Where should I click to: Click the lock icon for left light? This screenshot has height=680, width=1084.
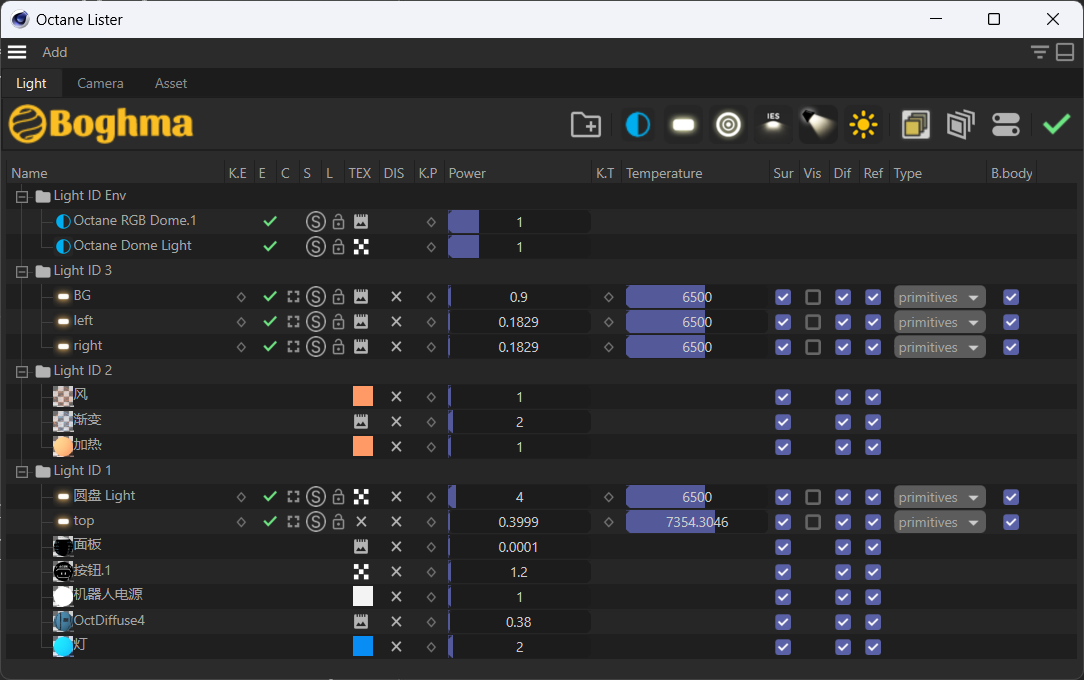pos(338,322)
